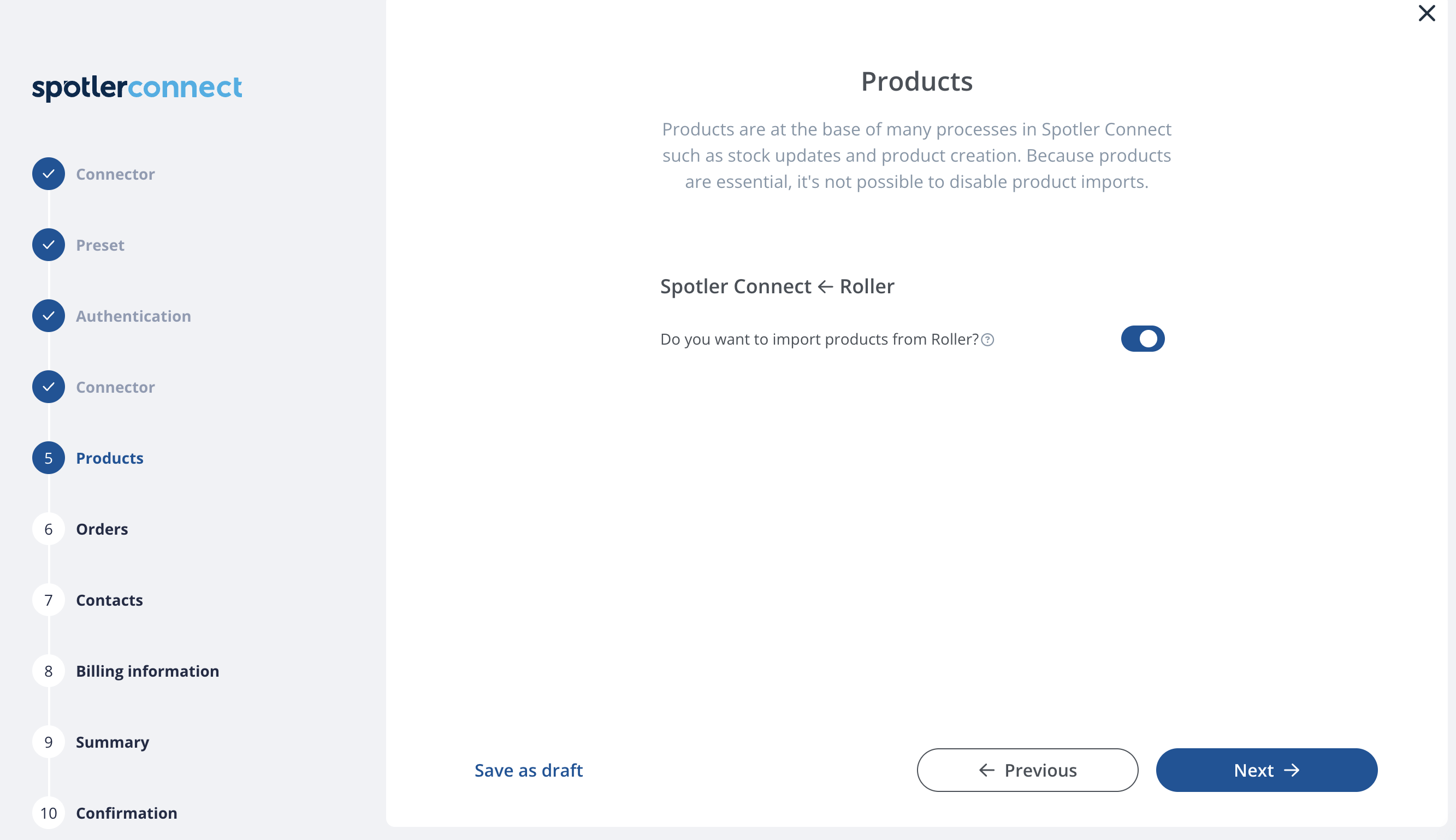
Task: Click the Save as draft link
Action: point(529,770)
